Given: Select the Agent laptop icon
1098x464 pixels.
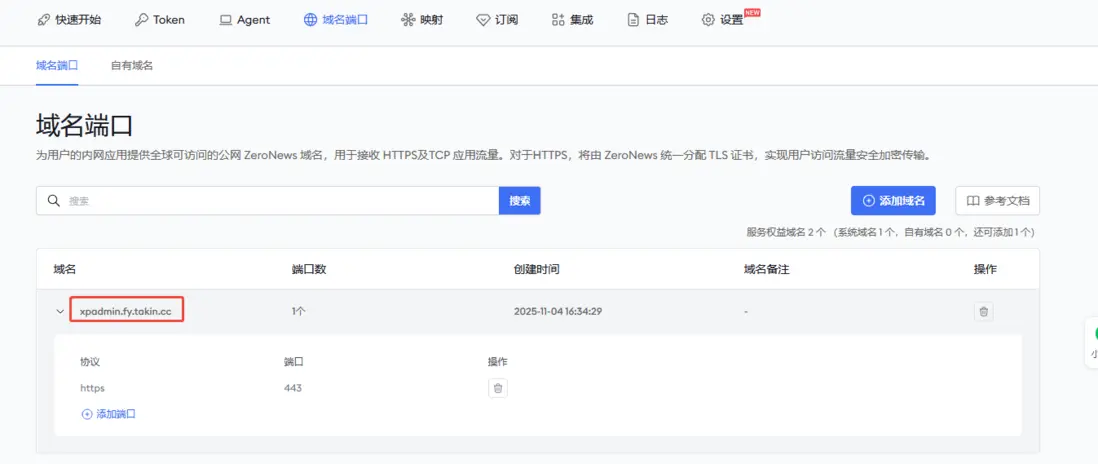Looking at the screenshot, I should click(225, 20).
